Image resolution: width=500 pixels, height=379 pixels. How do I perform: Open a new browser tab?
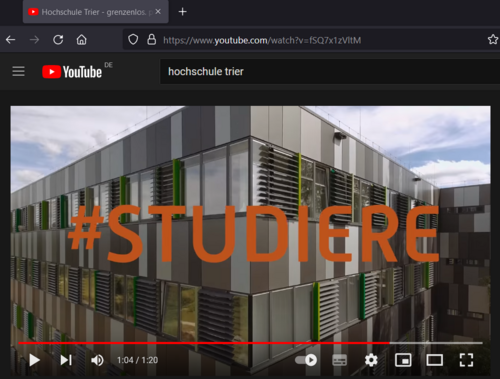tap(182, 12)
